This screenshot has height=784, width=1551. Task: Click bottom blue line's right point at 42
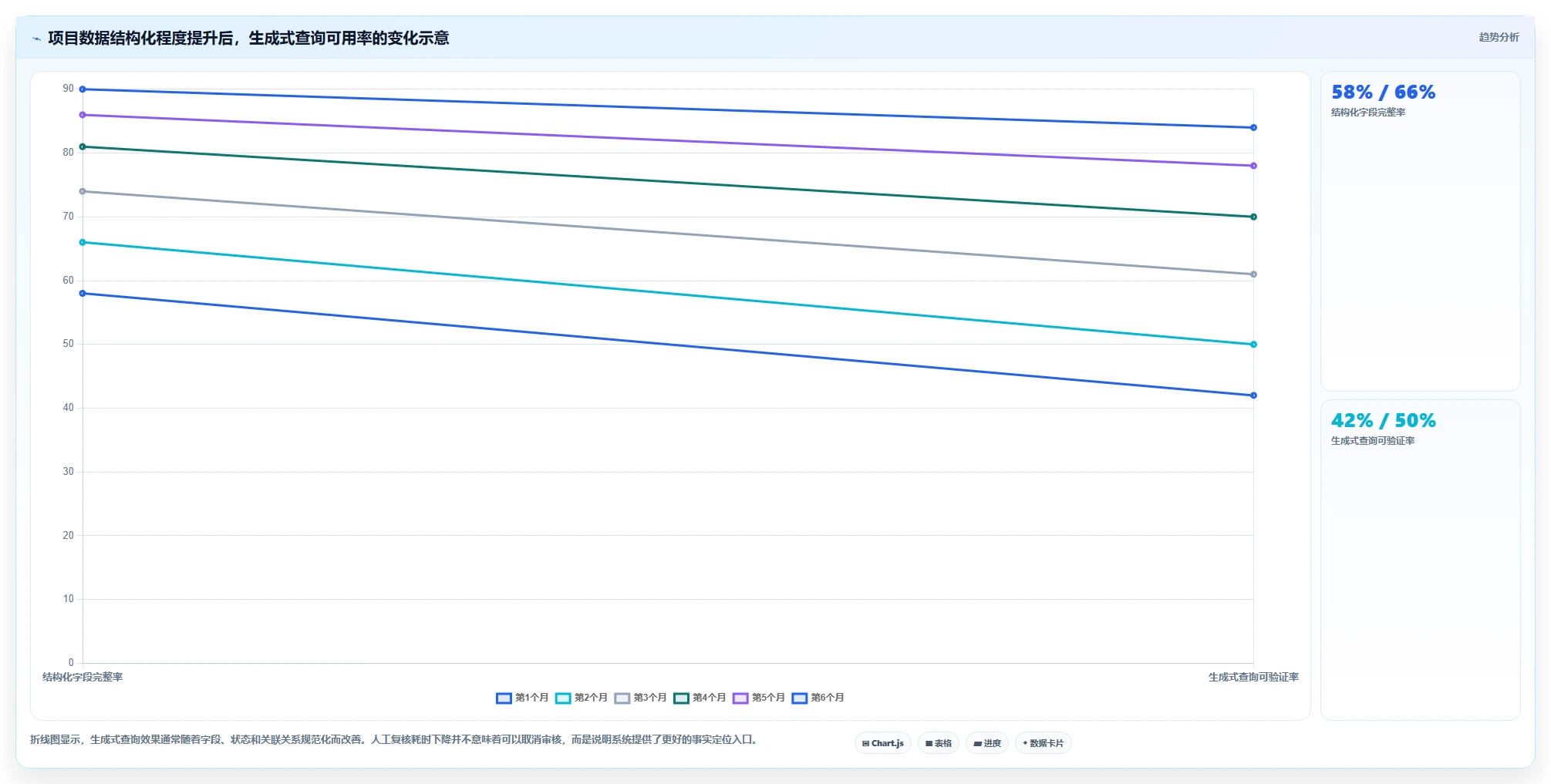pos(1253,395)
